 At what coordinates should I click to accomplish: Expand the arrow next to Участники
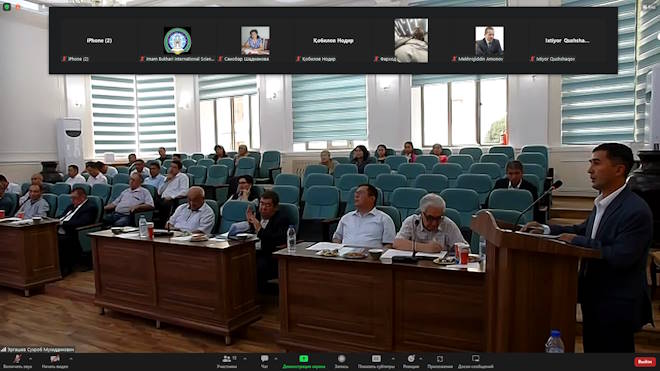click(245, 359)
